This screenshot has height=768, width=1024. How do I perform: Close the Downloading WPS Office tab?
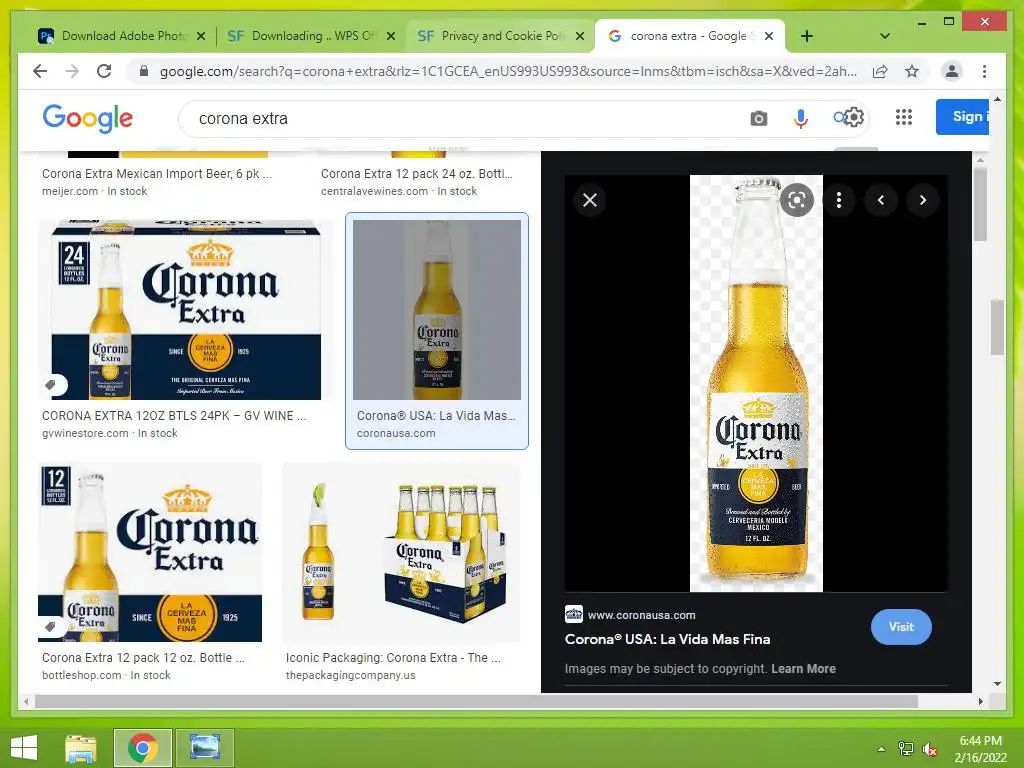pyautogui.click(x=391, y=36)
